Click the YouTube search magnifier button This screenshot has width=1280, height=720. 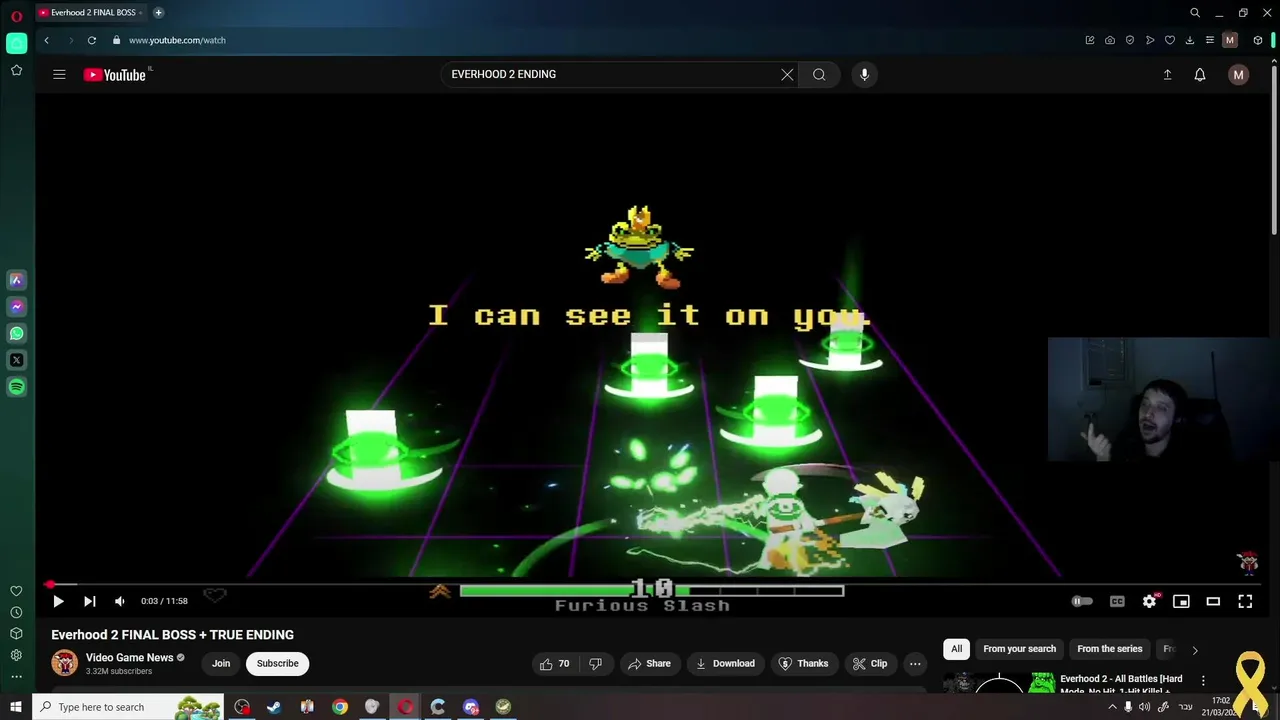pyautogui.click(x=819, y=74)
